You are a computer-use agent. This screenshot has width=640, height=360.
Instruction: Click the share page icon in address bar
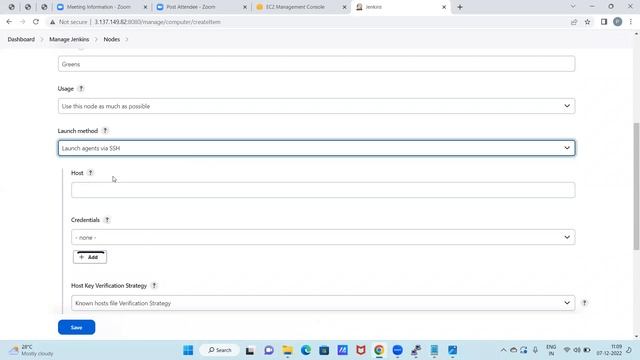pyautogui.click(x=574, y=22)
